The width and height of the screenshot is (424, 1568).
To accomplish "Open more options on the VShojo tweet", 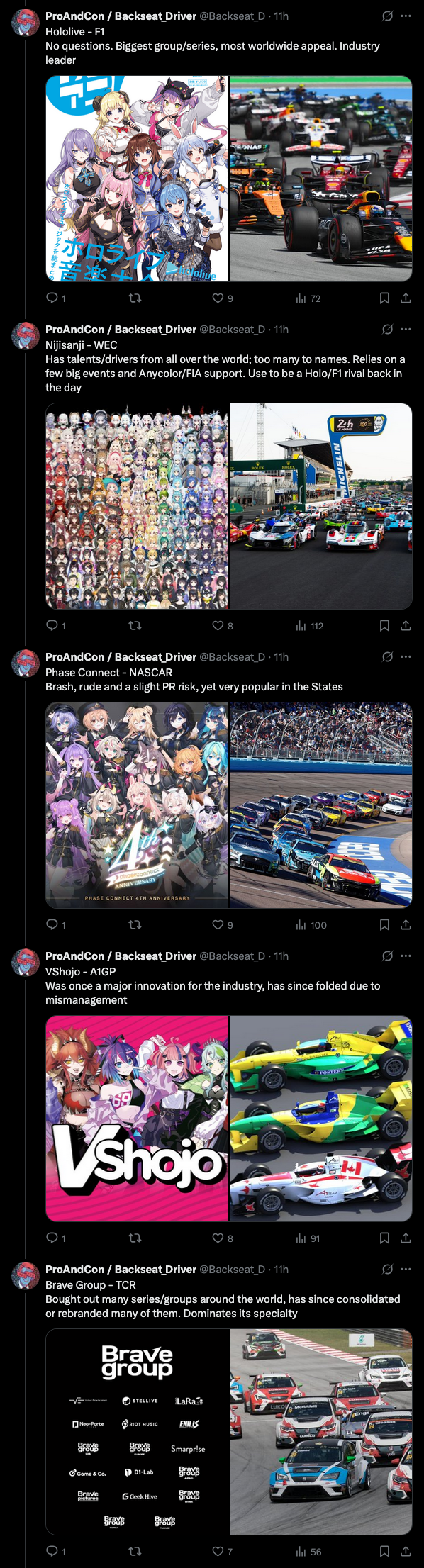I will [406, 956].
